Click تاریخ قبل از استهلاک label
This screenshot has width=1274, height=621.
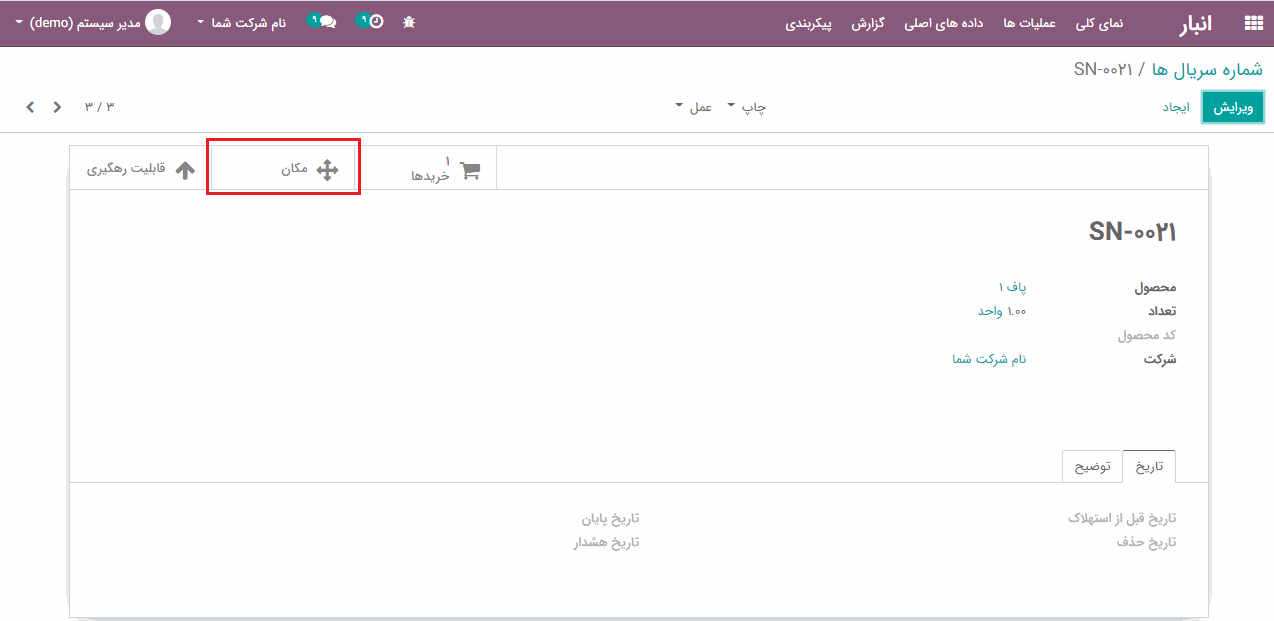pos(1122,518)
